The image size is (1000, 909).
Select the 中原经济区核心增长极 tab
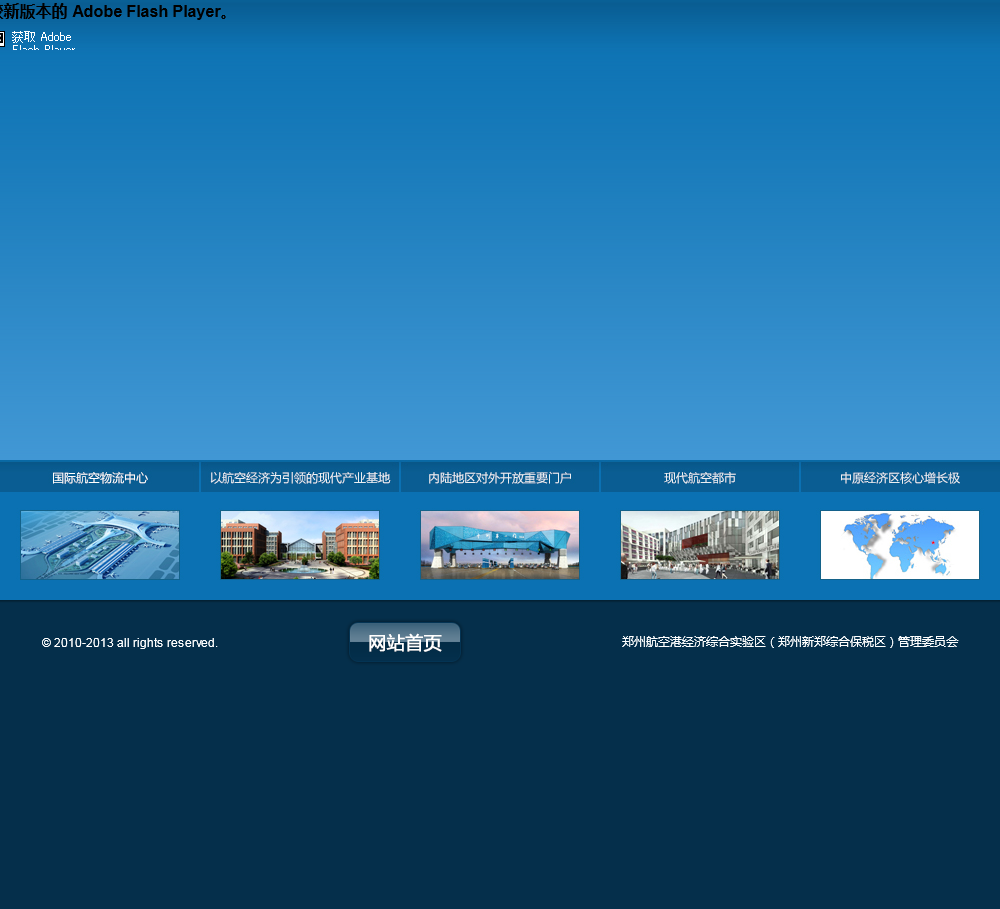click(x=900, y=478)
